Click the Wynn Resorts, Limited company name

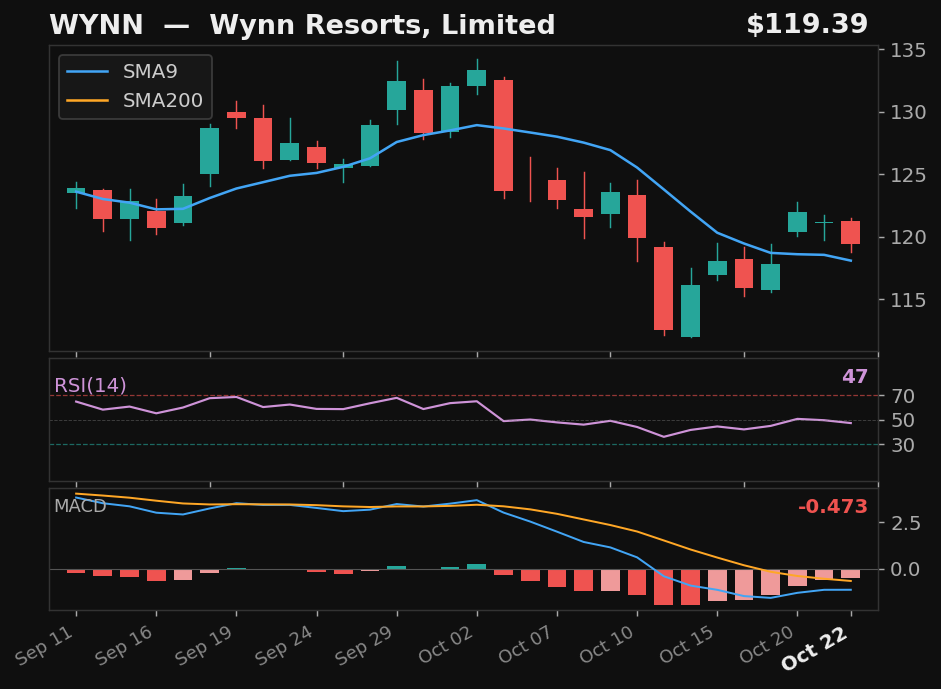click(382, 26)
